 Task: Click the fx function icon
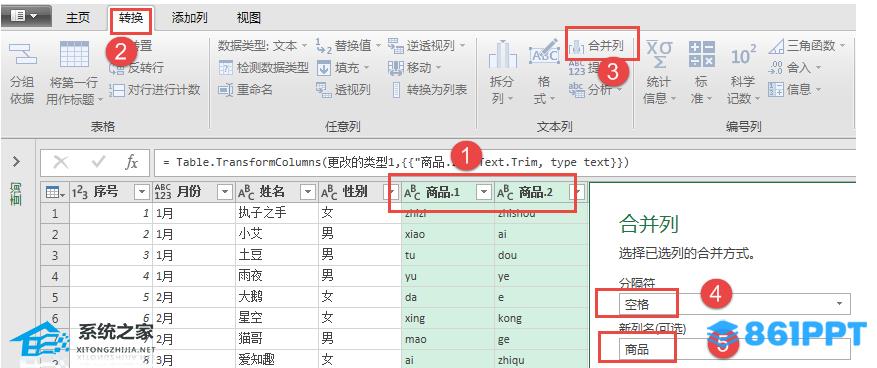[x=131, y=163]
